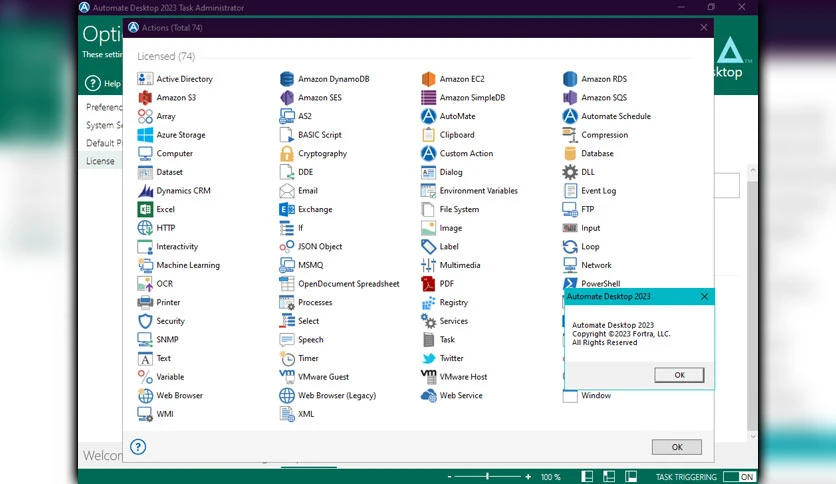The image size is (836, 484).
Task: Click the Automate Schedule label
Action: tap(616, 116)
